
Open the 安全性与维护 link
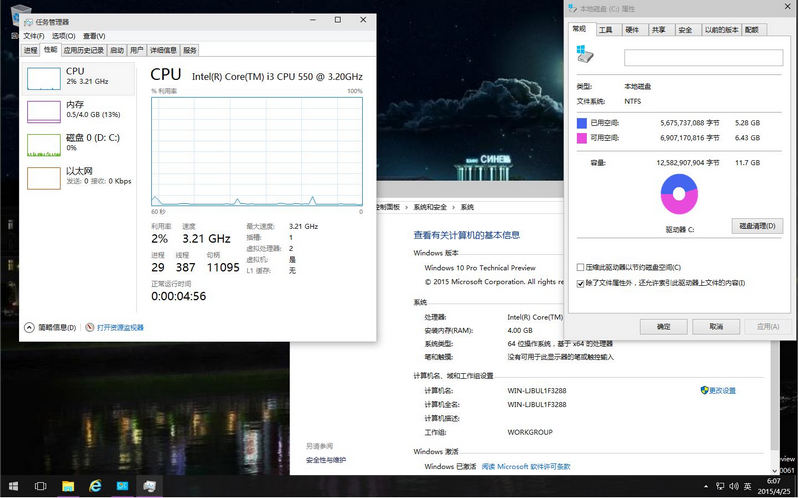326,460
